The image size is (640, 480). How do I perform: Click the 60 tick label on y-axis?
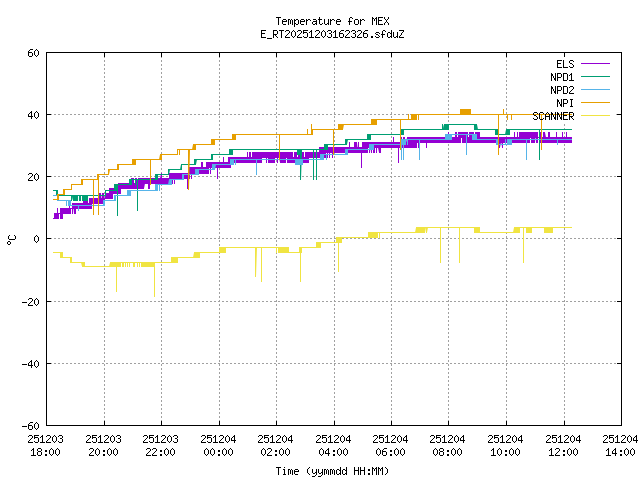(33, 53)
